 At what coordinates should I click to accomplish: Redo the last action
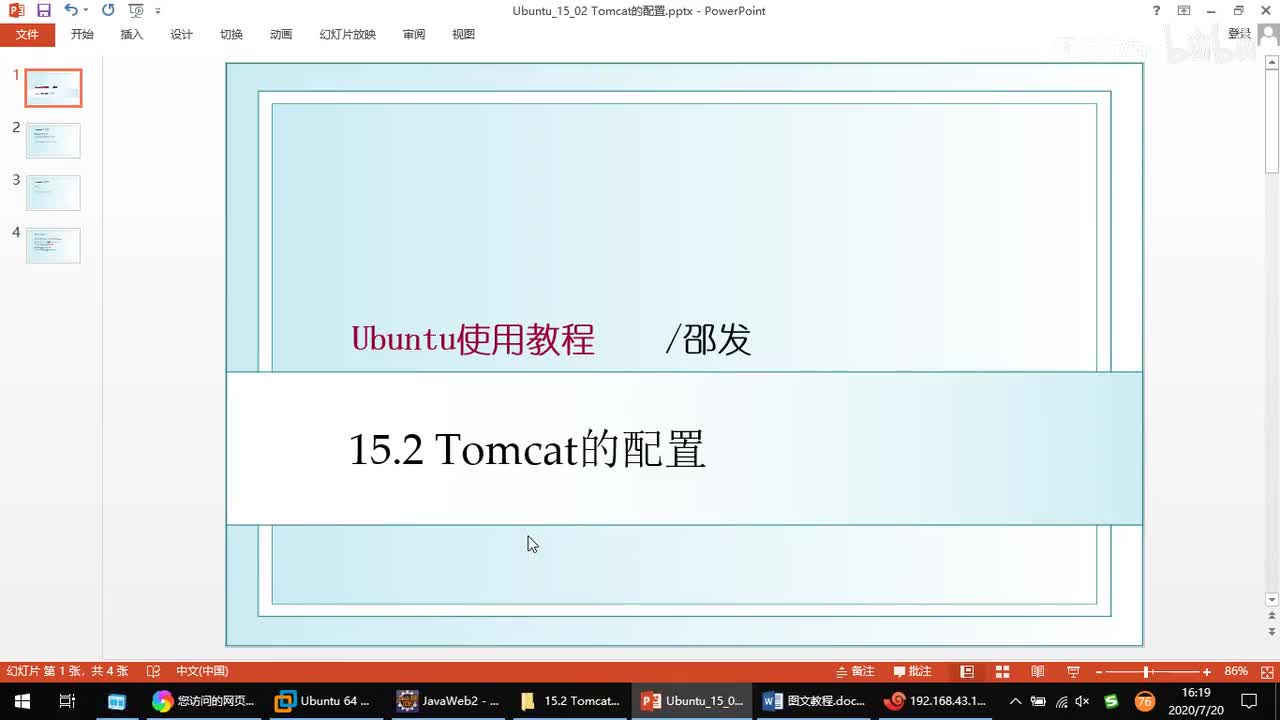pyautogui.click(x=108, y=11)
